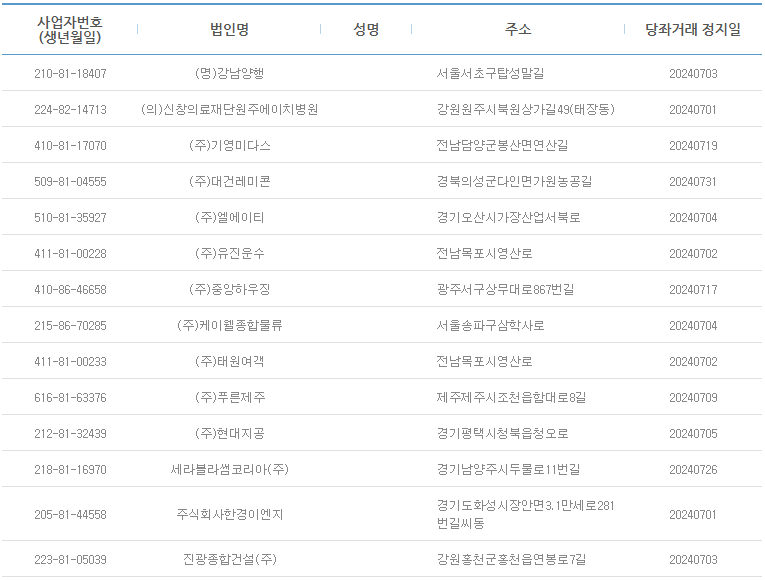
Task: Click suspension date 20240717
Action: pos(693,290)
